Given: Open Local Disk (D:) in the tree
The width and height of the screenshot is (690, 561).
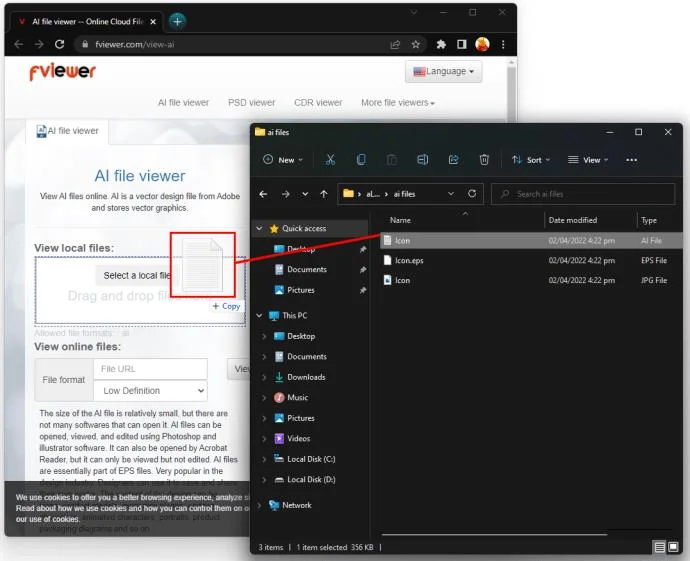Looking at the screenshot, I should [311, 480].
